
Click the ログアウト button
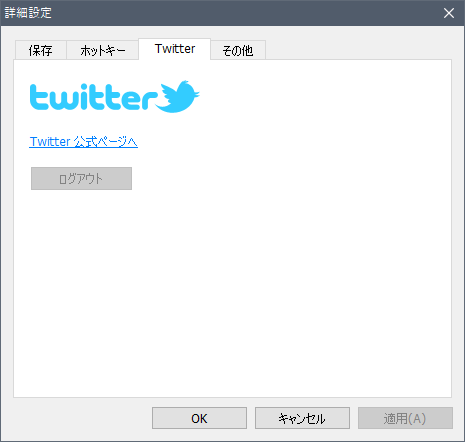click(81, 179)
